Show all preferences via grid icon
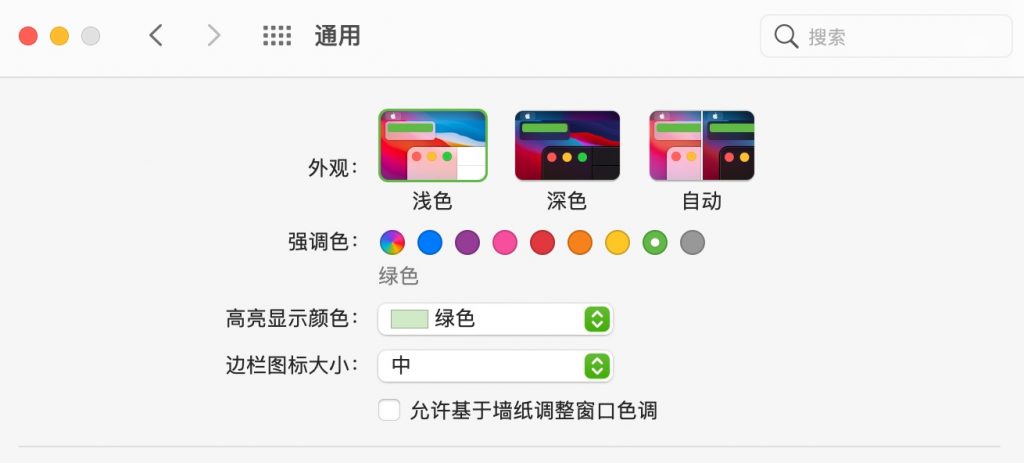Image resolution: width=1024 pixels, height=463 pixels. (x=277, y=35)
